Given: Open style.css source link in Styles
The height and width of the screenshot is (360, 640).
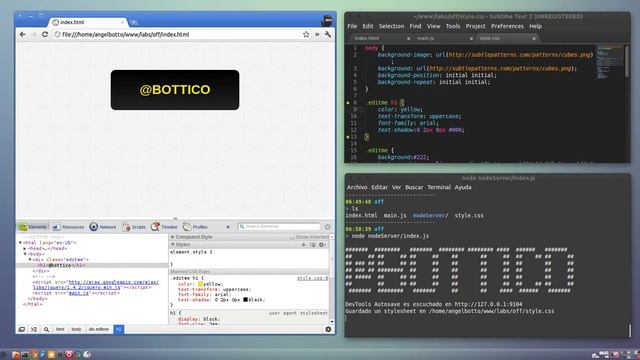Looking at the screenshot, I should pyautogui.click(x=312, y=278).
